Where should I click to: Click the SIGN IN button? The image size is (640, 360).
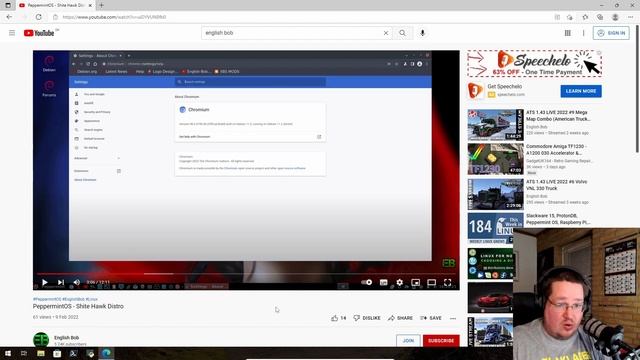(x=611, y=33)
